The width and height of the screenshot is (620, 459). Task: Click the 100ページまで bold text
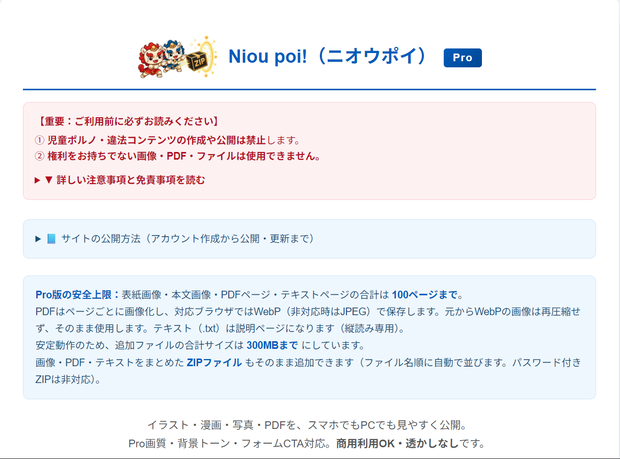[425, 295]
